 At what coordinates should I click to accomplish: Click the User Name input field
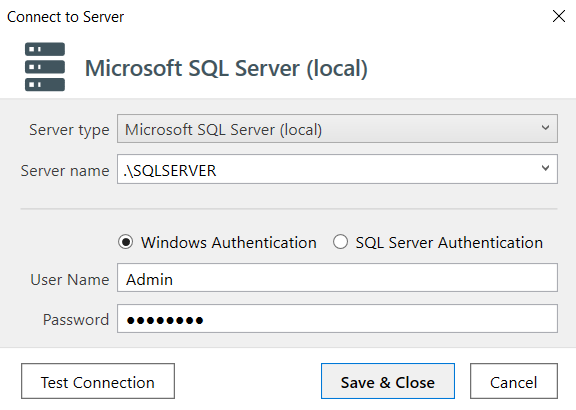point(337,278)
